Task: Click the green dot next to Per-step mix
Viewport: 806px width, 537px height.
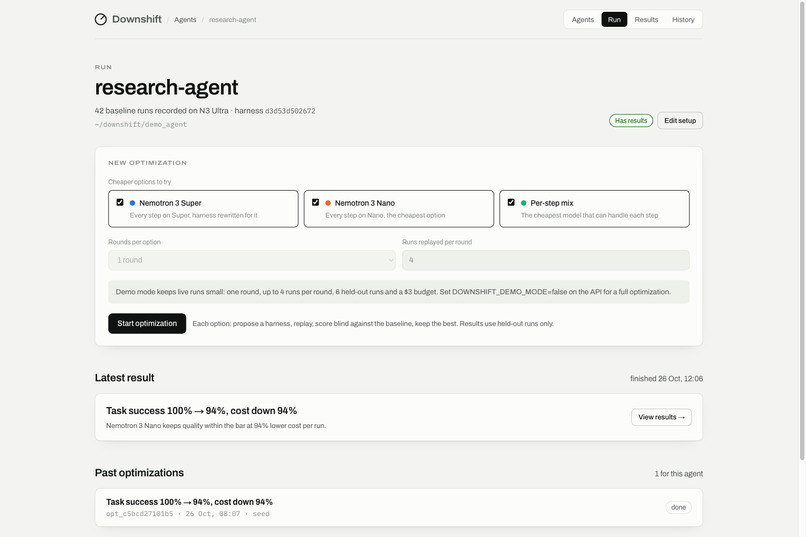Action: coord(523,203)
